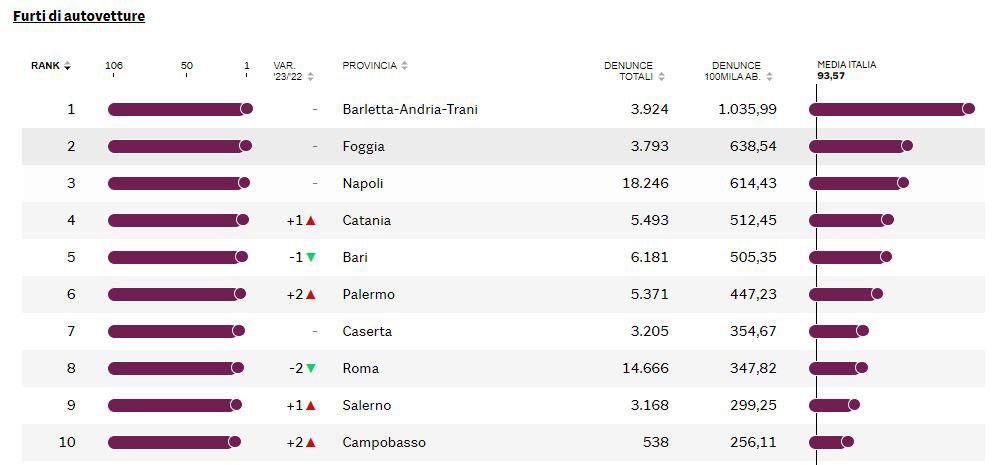Click the VAR. '23/'22 sort arrows
Image resolution: width=1006 pixels, height=465 pixels.
coord(311,76)
